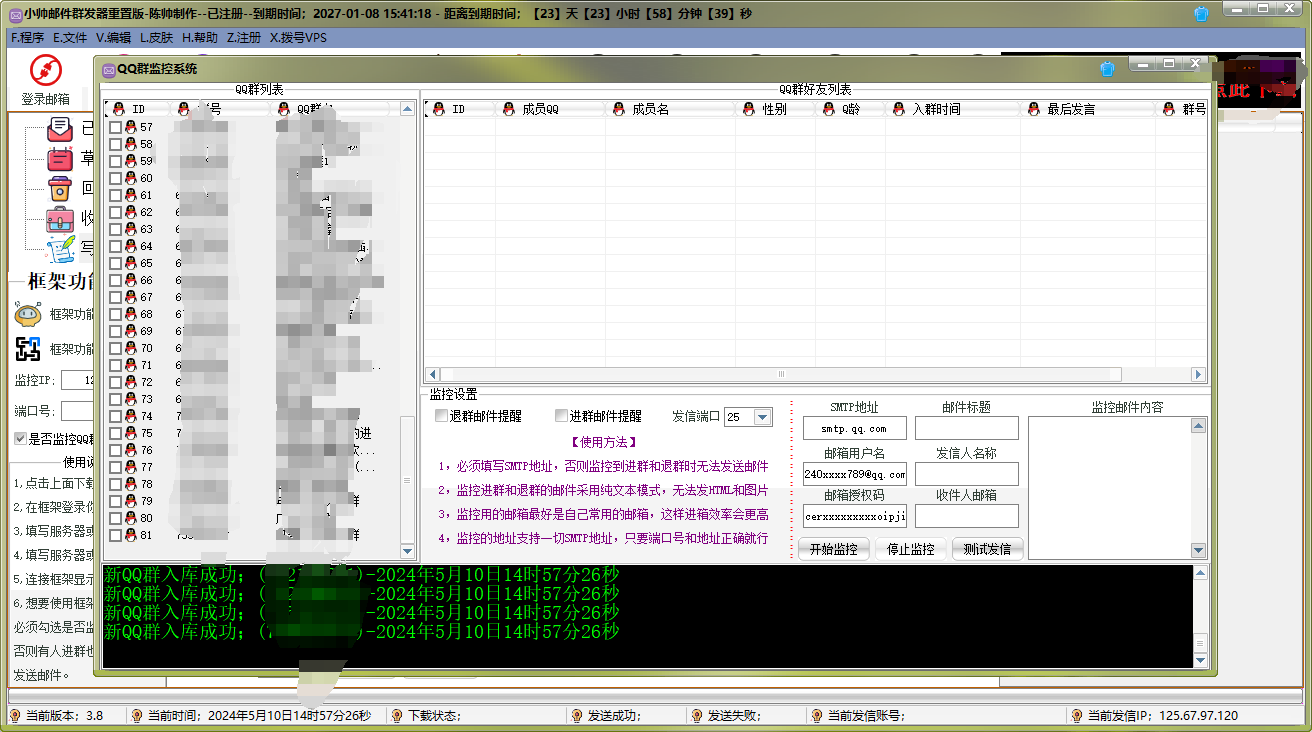Click the penguin icon in row 58
Screen dimensions: 1312x732
click(130, 144)
